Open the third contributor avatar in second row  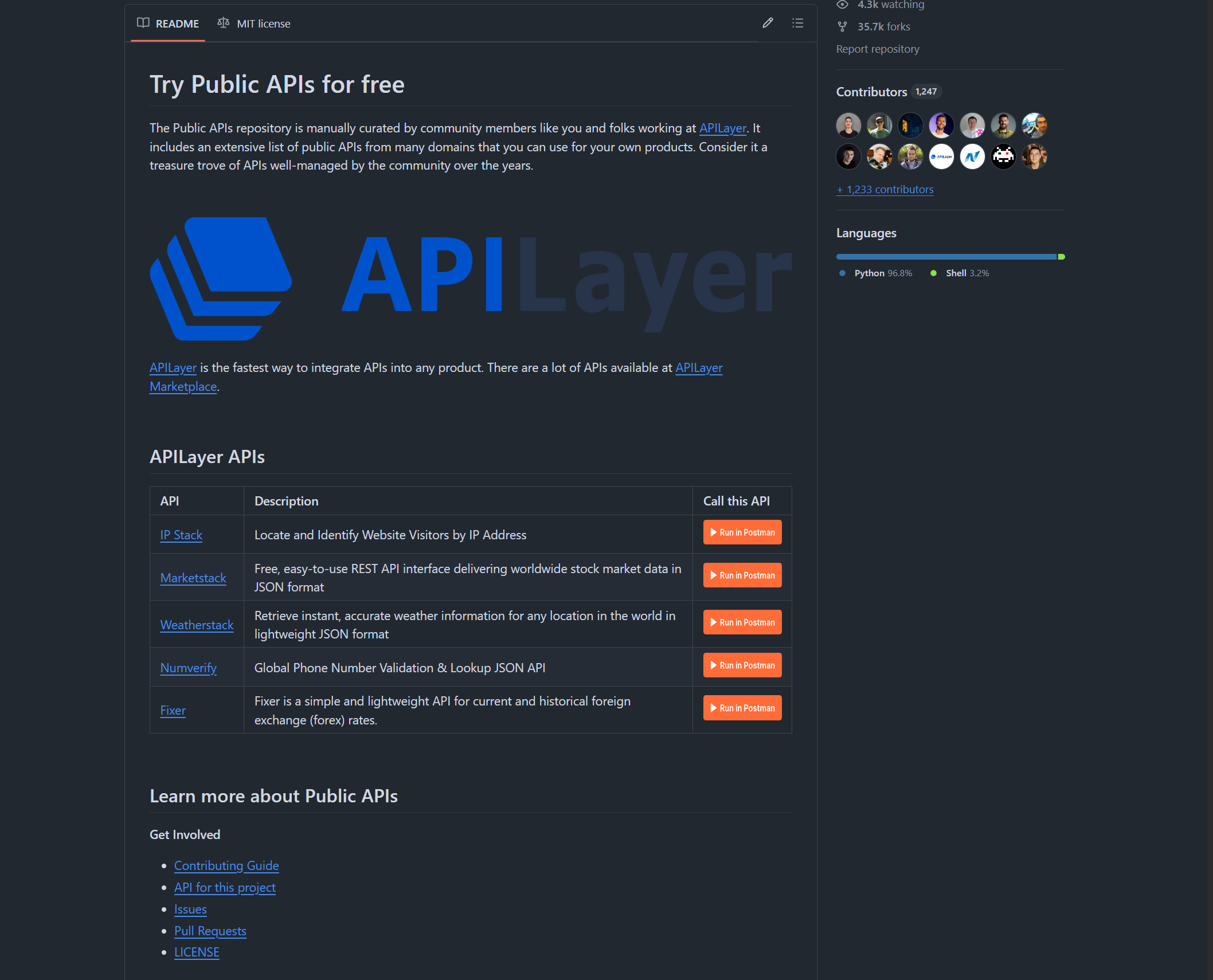[x=910, y=156]
